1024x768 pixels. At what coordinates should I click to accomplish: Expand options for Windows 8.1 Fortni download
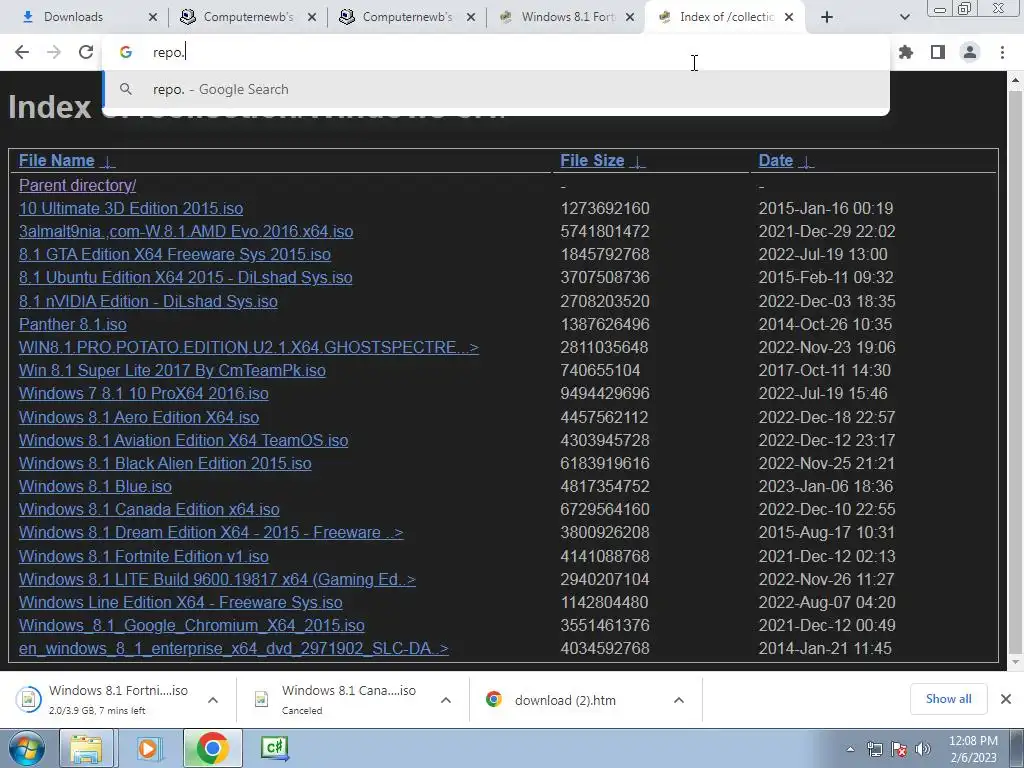pos(213,700)
